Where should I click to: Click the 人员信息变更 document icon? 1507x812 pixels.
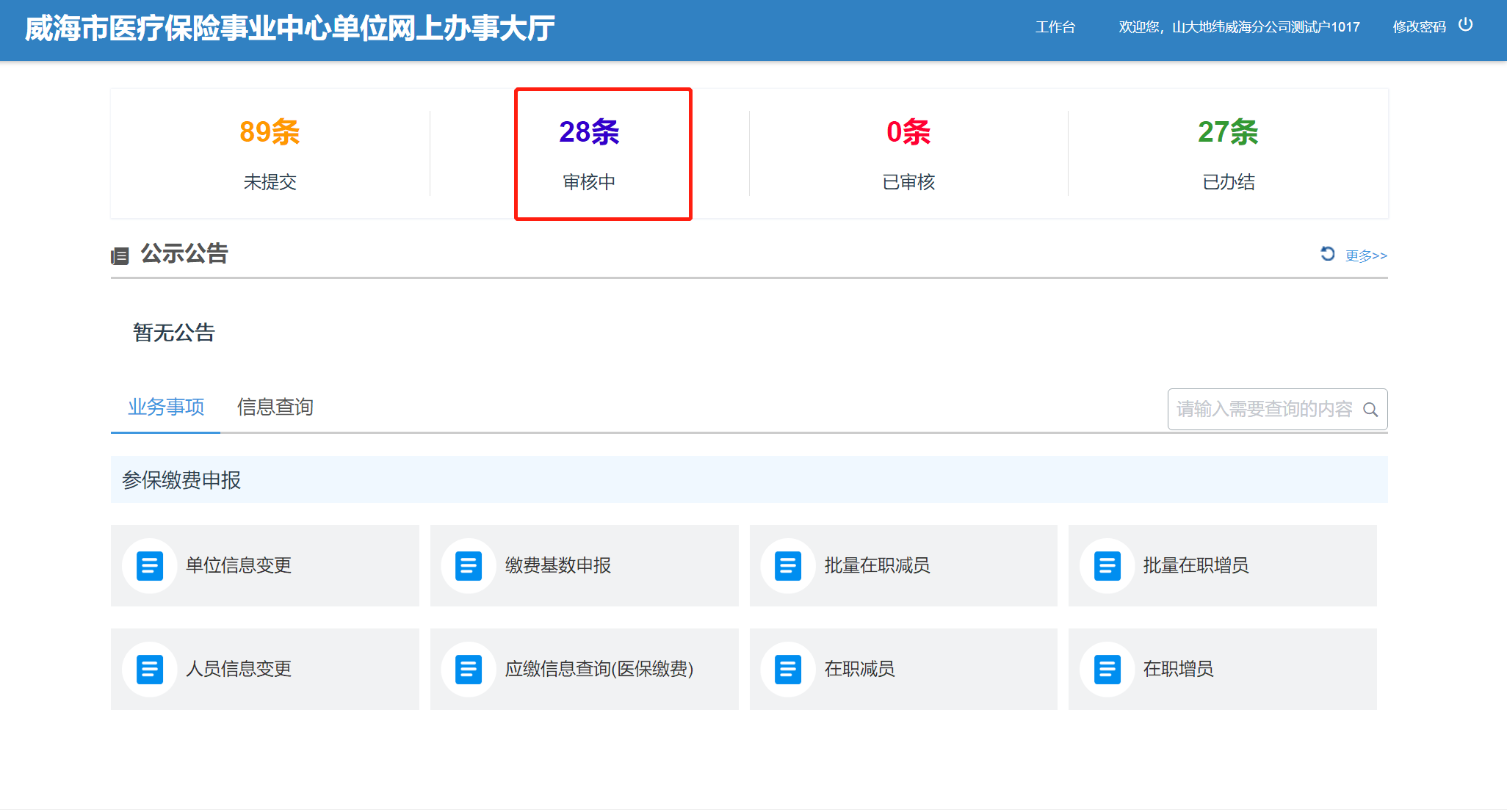point(150,670)
